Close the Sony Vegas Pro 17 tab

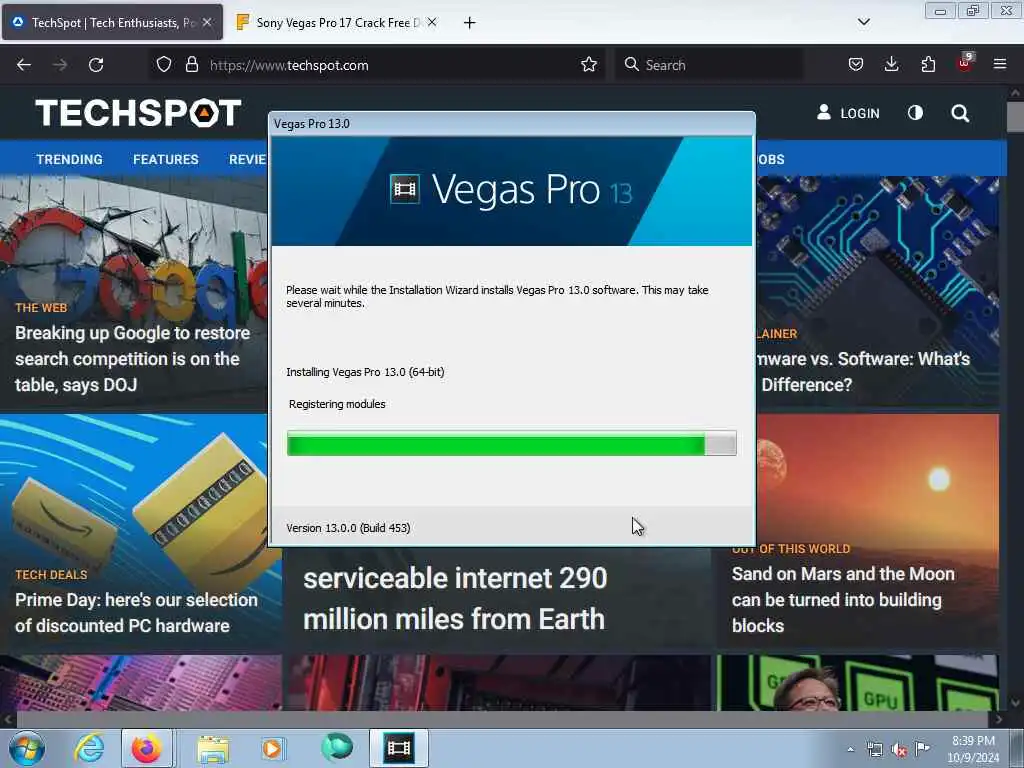(432, 22)
